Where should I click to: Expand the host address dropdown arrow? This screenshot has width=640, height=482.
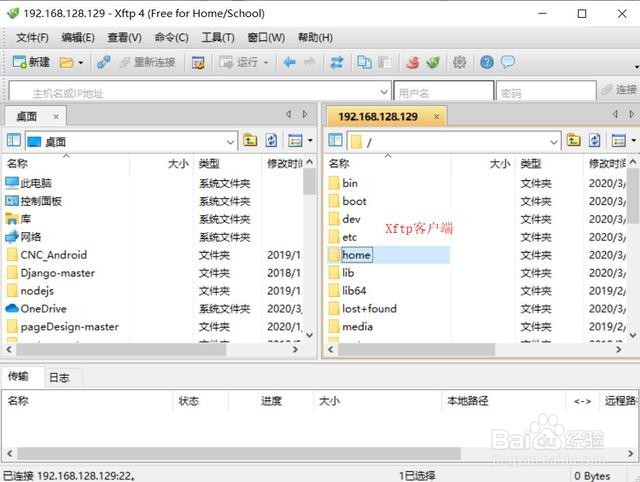(384, 92)
